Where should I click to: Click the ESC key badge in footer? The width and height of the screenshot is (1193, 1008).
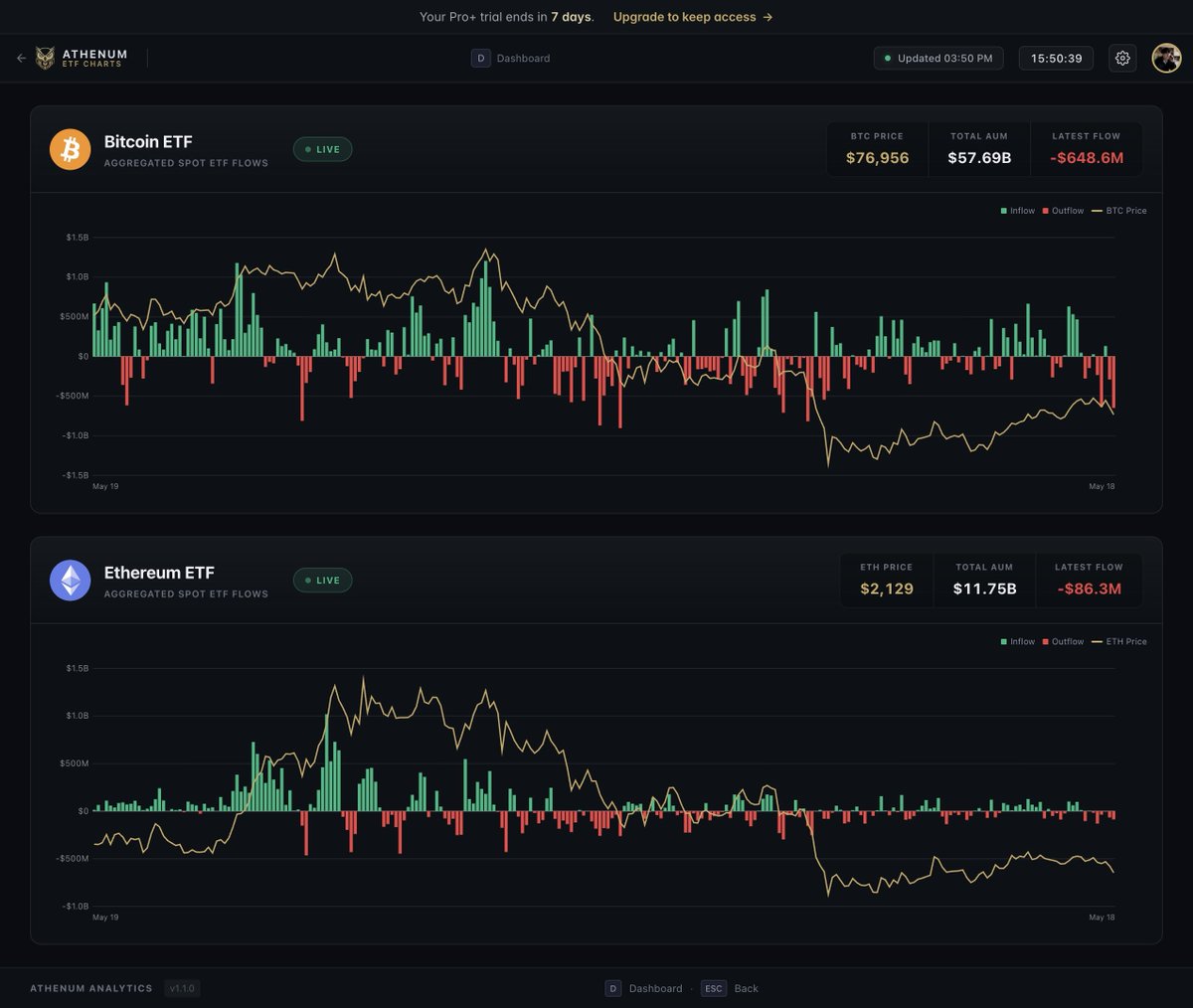click(x=714, y=988)
